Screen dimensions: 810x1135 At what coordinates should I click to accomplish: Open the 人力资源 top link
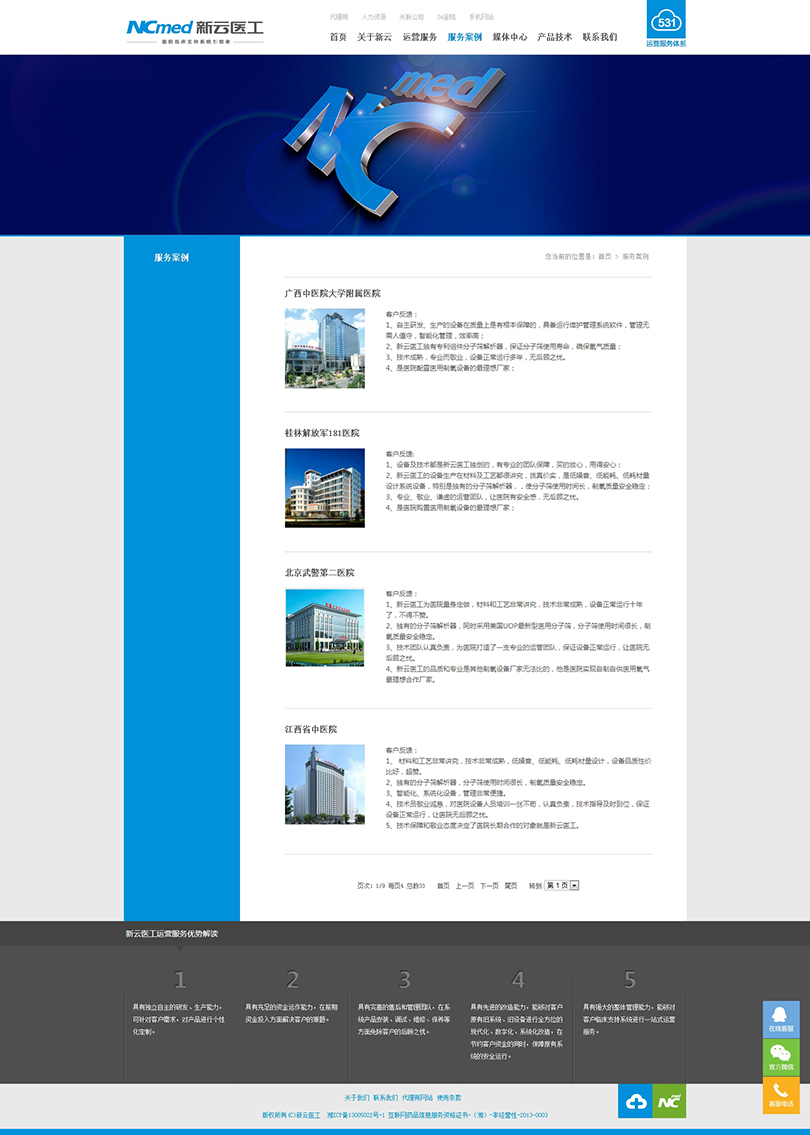[x=373, y=17]
